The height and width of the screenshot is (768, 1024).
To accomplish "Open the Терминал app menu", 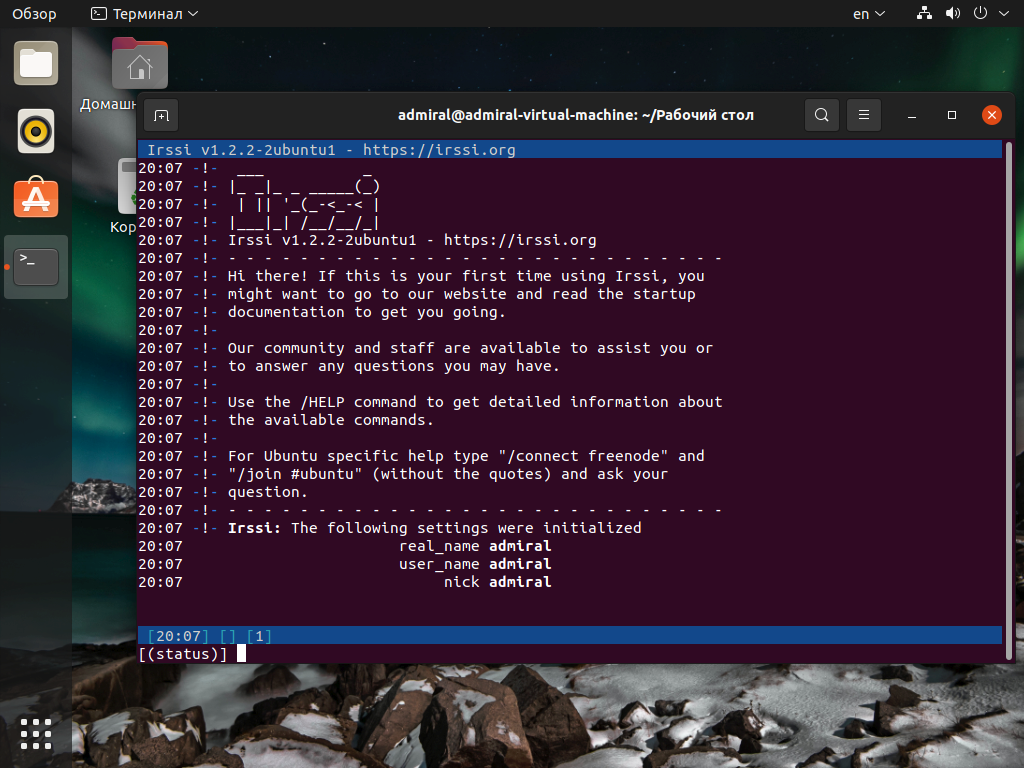I will pyautogui.click(x=144, y=14).
